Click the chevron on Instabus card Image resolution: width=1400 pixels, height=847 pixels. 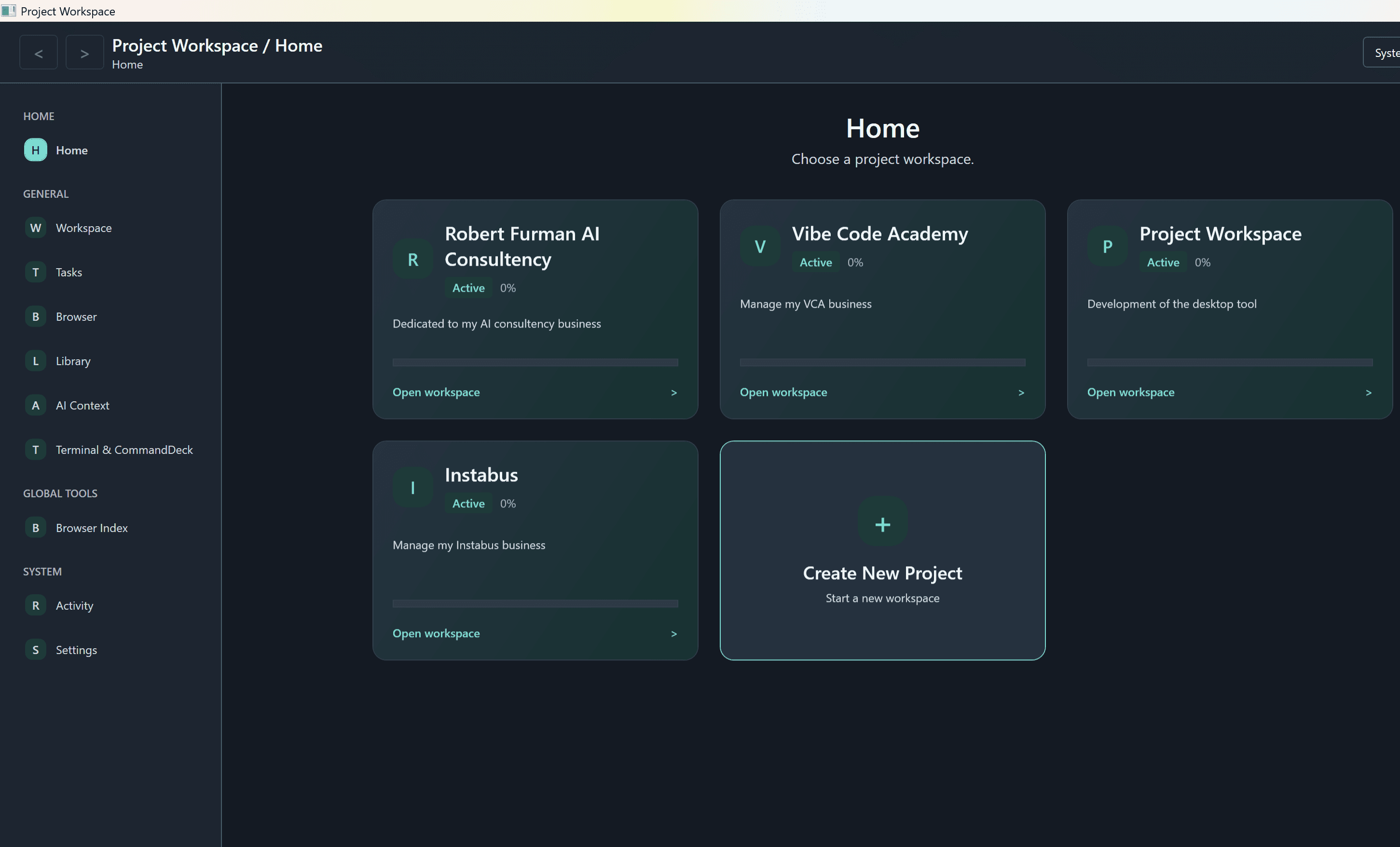674,633
